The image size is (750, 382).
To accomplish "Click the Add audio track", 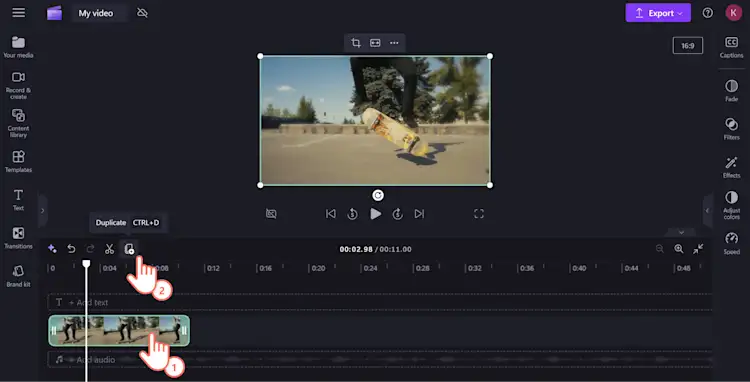I will click(x=380, y=359).
